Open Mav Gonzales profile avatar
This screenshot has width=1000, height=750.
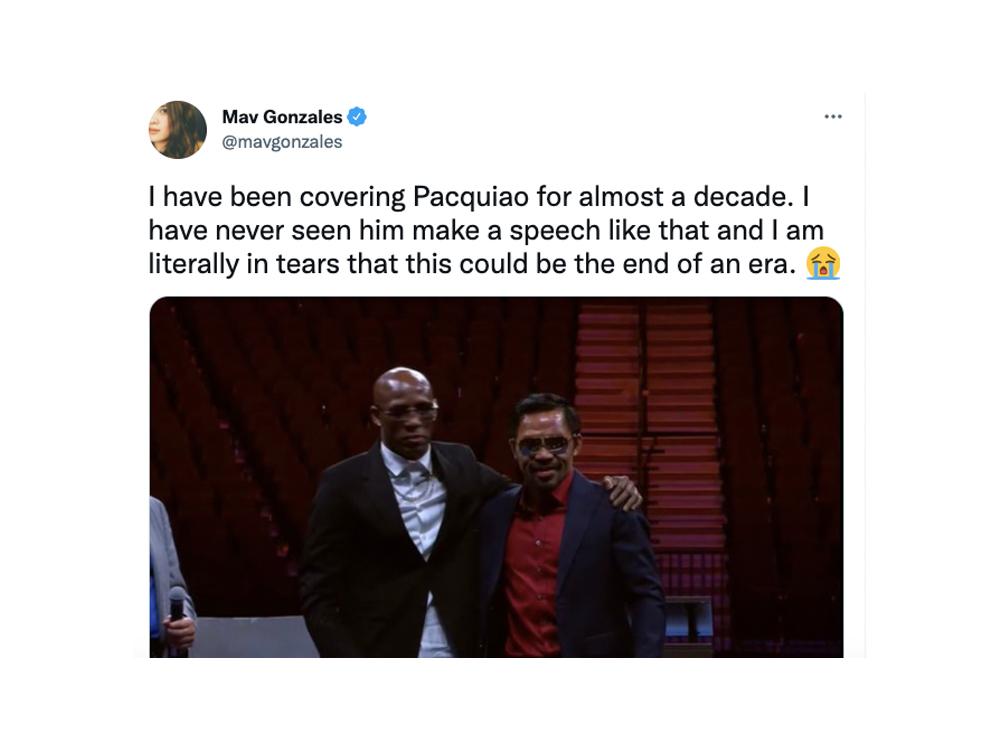178,130
